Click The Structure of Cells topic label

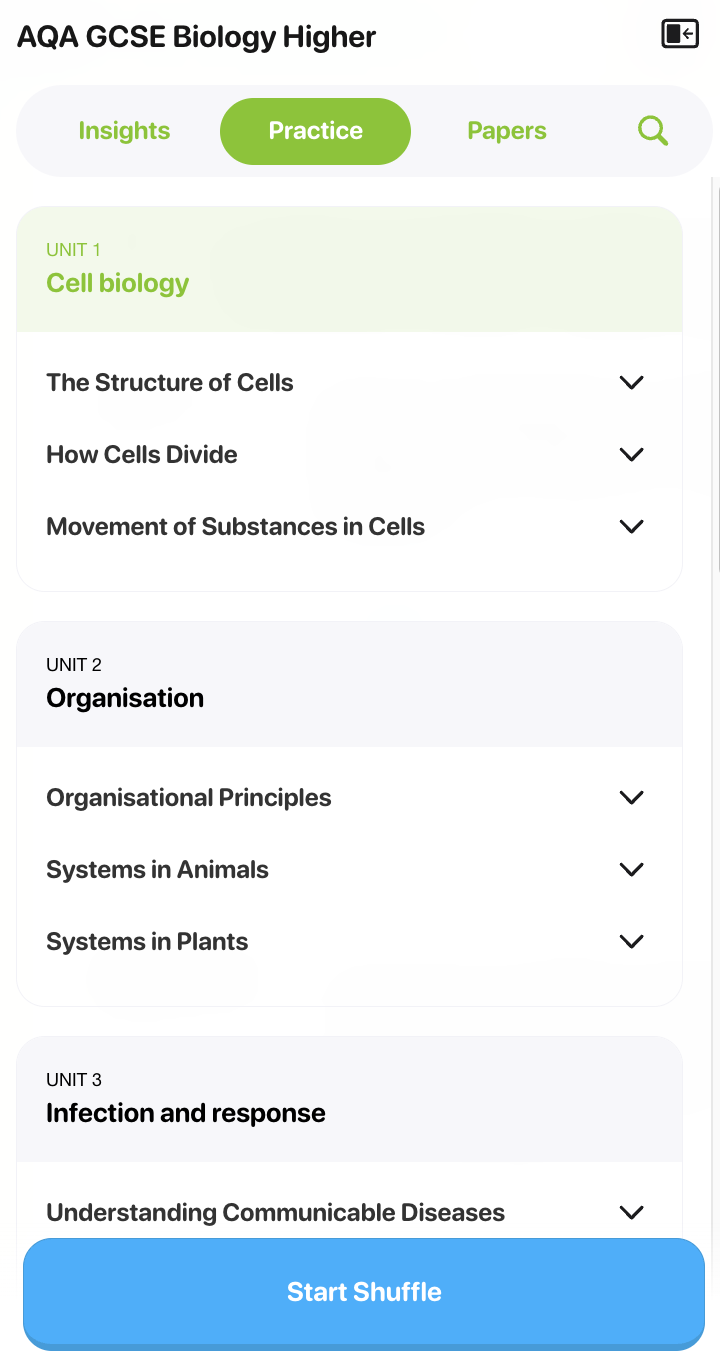pyautogui.click(x=170, y=382)
